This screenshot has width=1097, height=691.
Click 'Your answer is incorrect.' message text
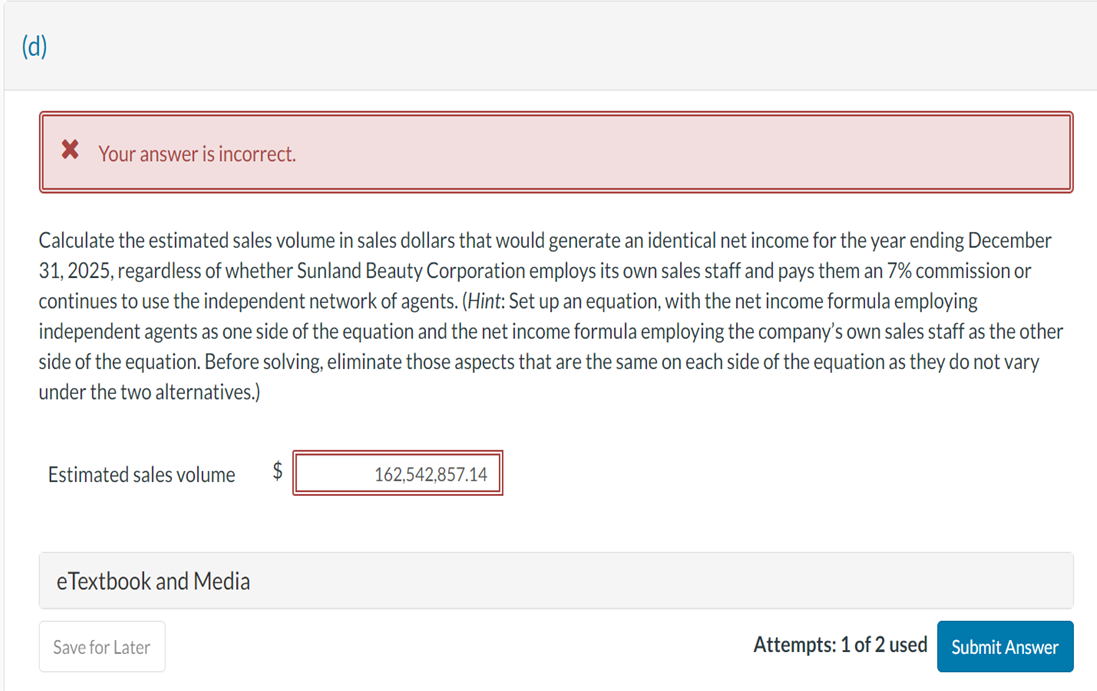[x=198, y=154]
